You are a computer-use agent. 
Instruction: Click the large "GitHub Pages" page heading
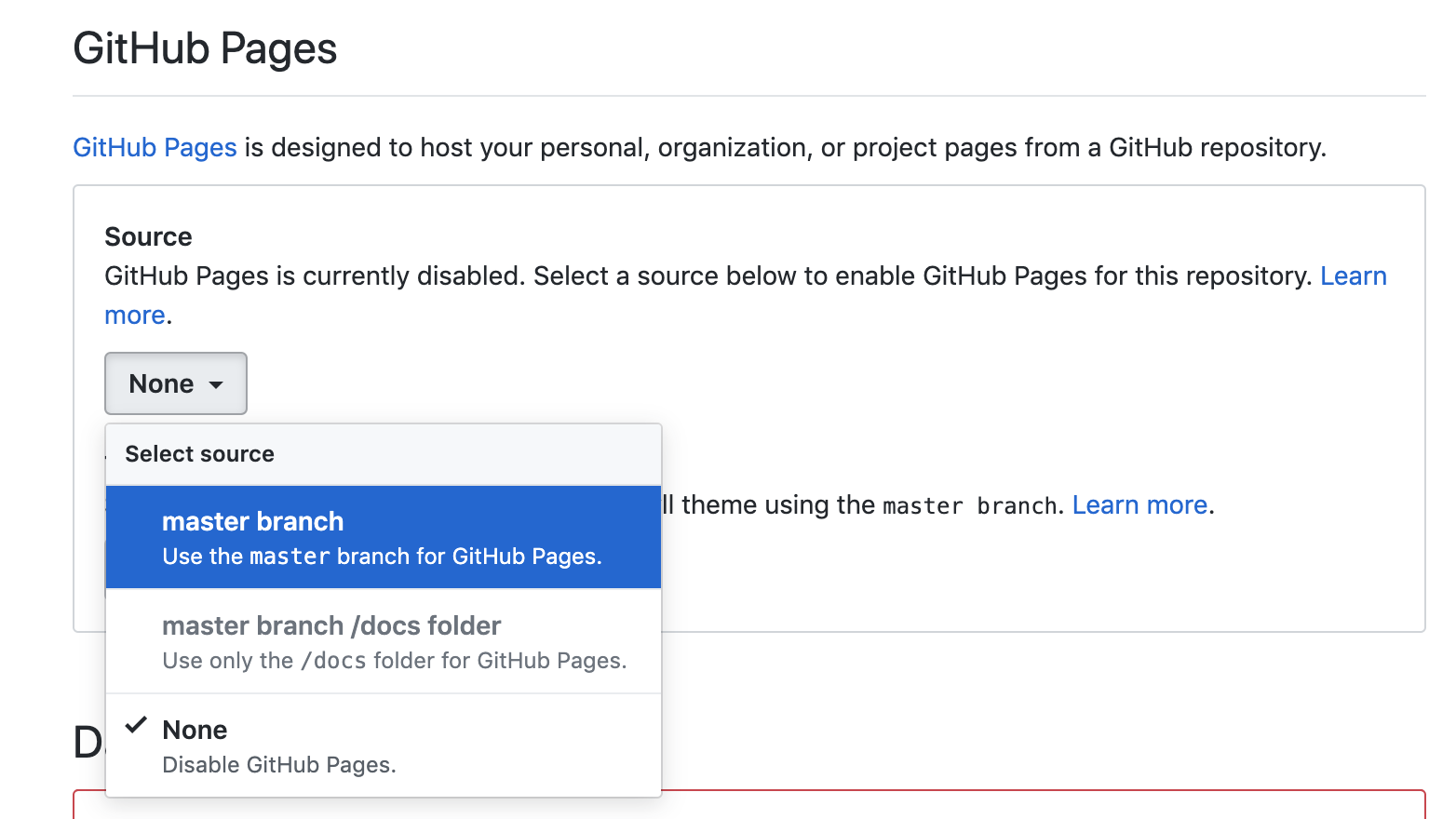tap(205, 48)
